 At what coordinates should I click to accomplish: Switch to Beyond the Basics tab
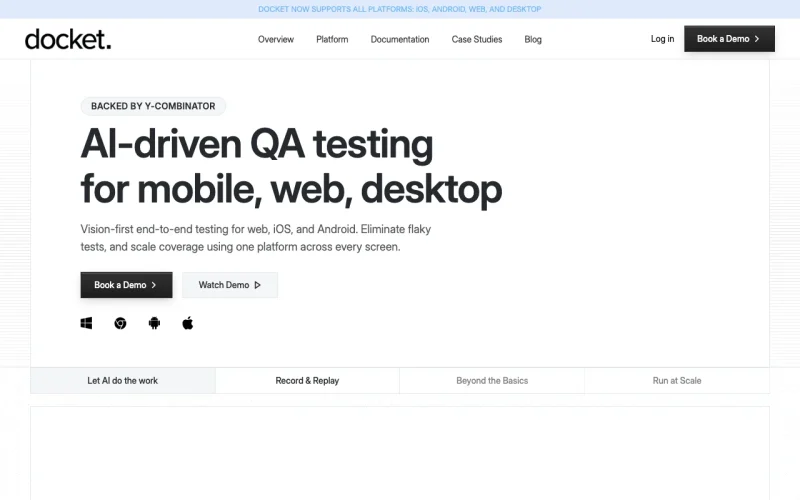point(492,381)
